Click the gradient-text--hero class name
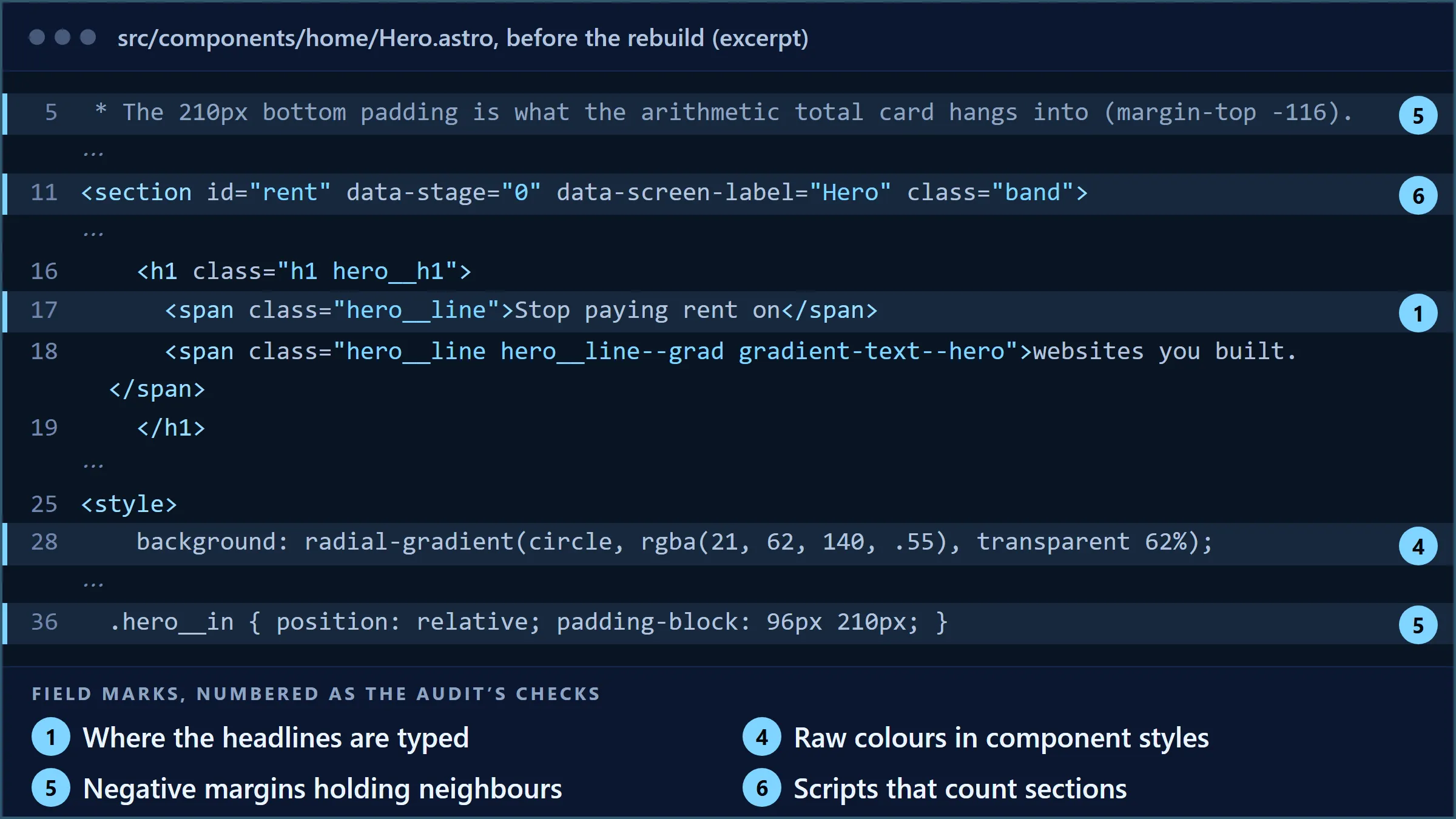1456x819 pixels. (871, 352)
